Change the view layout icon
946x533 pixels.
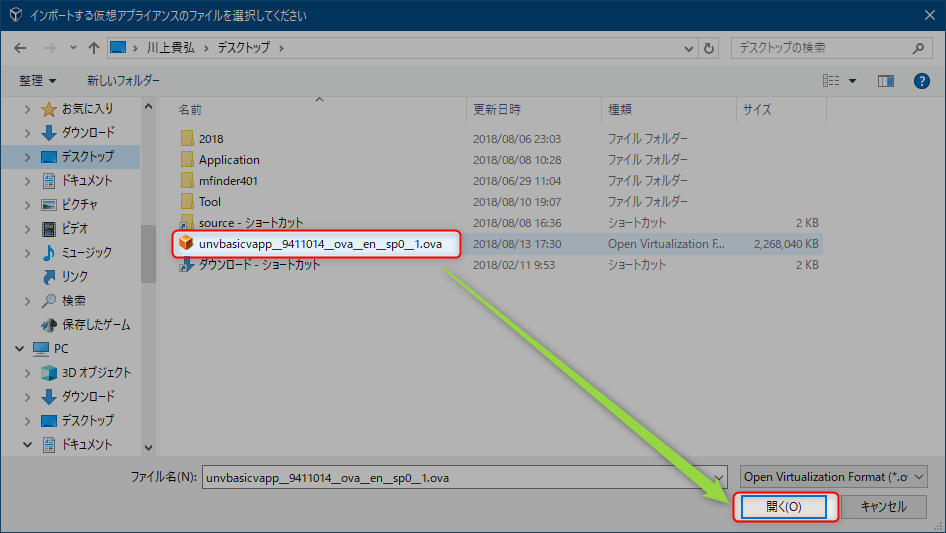pos(831,80)
